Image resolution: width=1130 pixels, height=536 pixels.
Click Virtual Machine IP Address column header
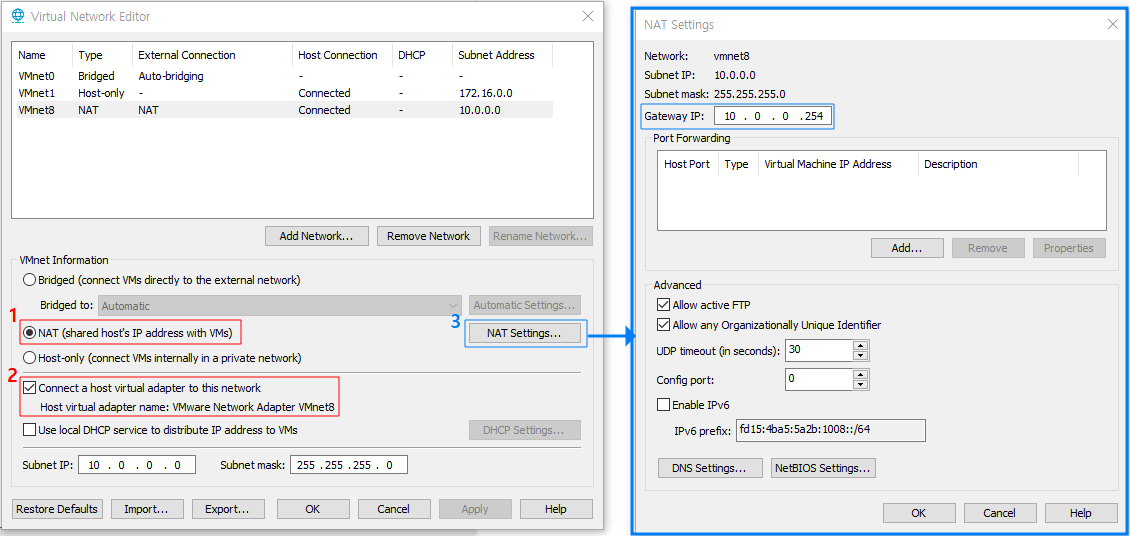click(x=839, y=164)
